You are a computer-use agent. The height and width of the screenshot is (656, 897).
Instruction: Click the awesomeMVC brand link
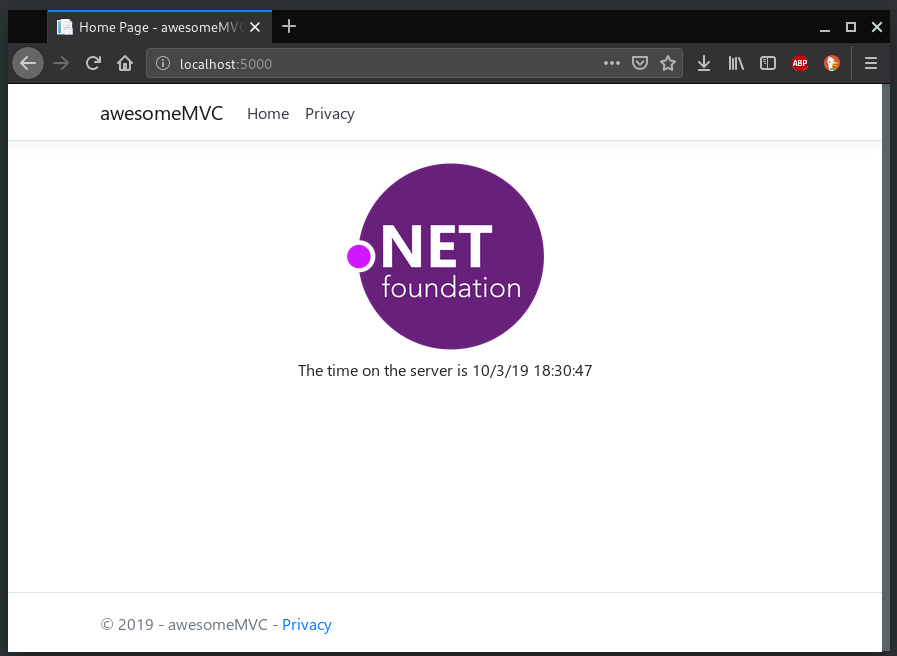pyautogui.click(x=161, y=113)
